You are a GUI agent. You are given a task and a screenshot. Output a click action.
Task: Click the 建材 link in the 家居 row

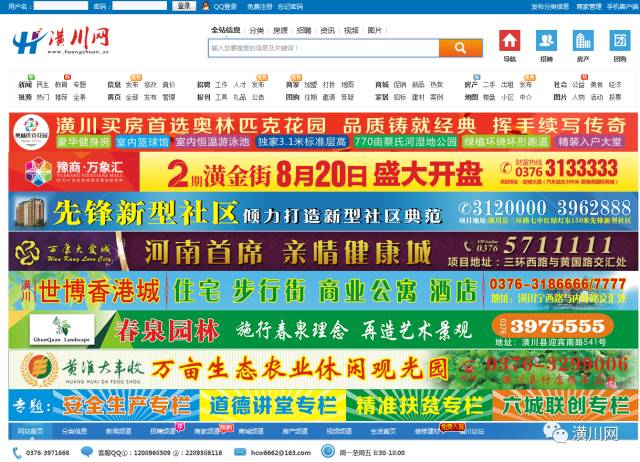click(418, 98)
